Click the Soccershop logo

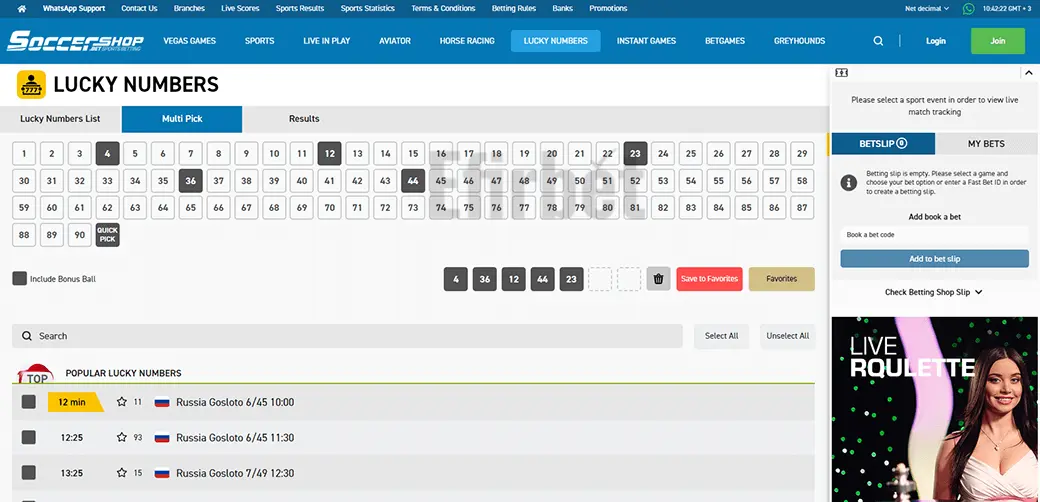tap(75, 41)
